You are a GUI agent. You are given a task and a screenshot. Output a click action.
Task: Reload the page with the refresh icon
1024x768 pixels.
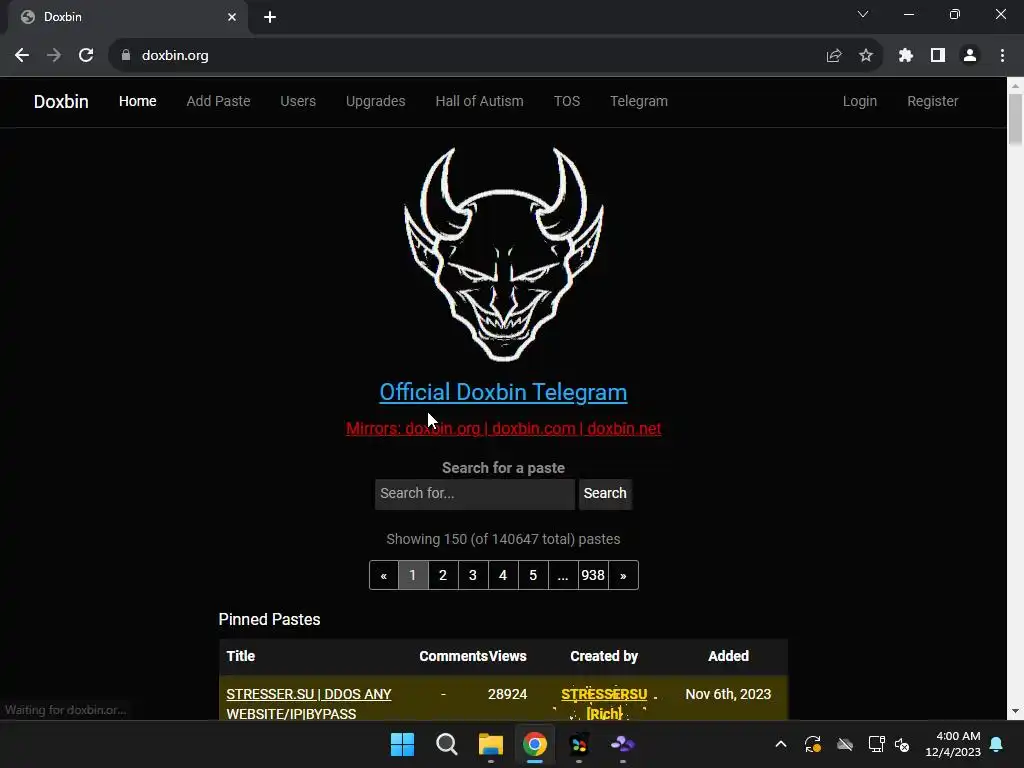86,56
